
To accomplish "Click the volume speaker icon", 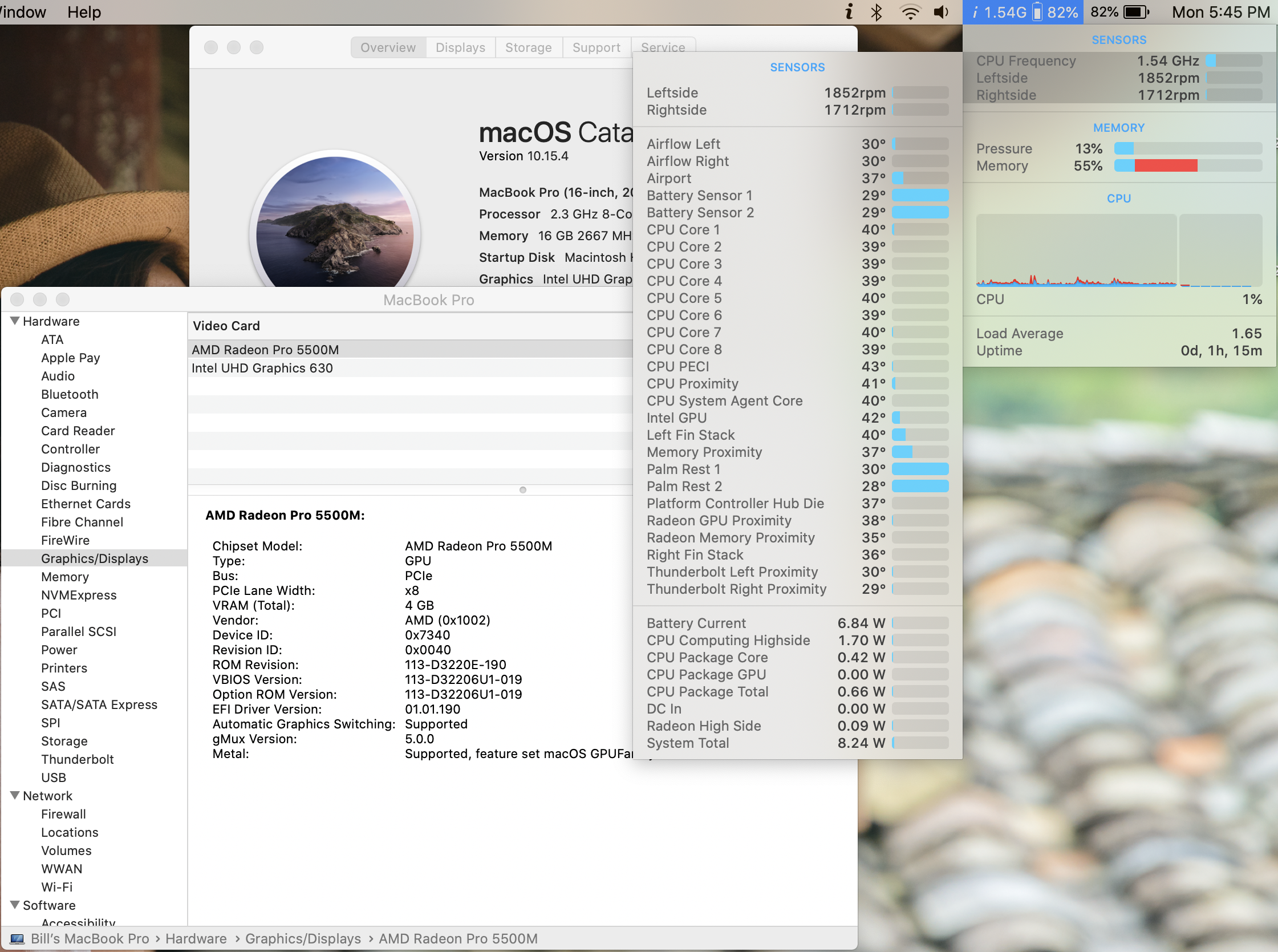I will [x=941, y=12].
